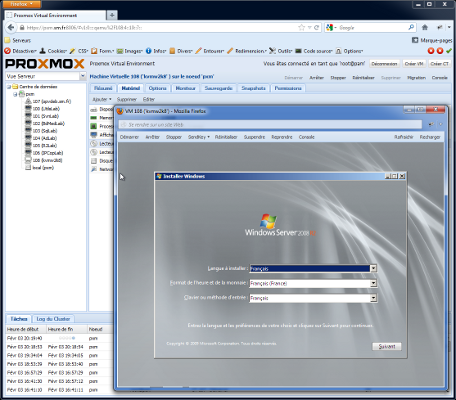Select VM 100 in the server tree
Image resolution: width=456 pixels, height=400 pixels.
pyautogui.click(x=43, y=109)
